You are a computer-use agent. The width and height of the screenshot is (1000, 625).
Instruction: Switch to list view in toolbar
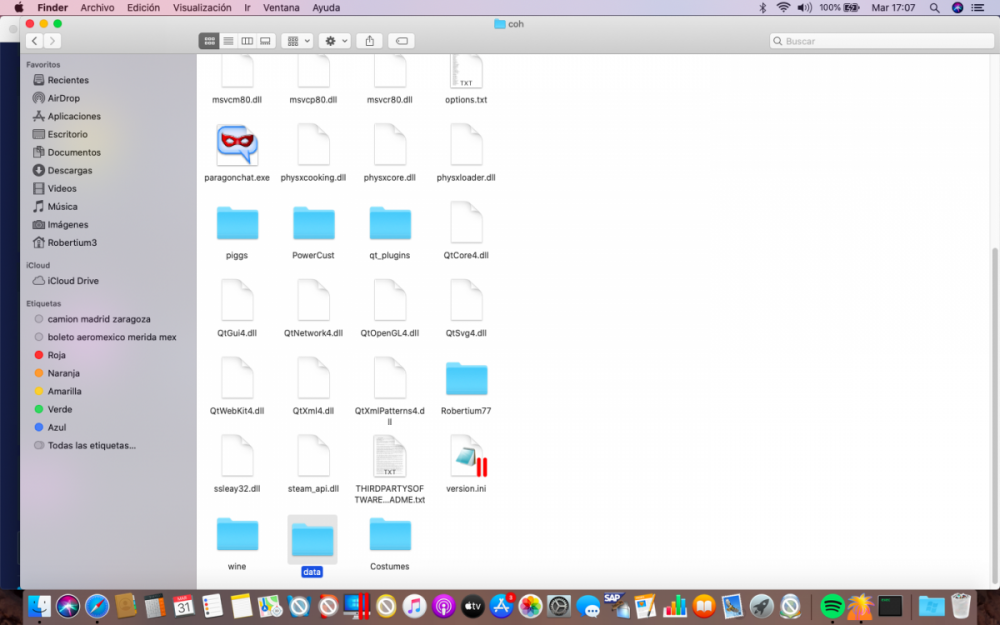(228, 41)
